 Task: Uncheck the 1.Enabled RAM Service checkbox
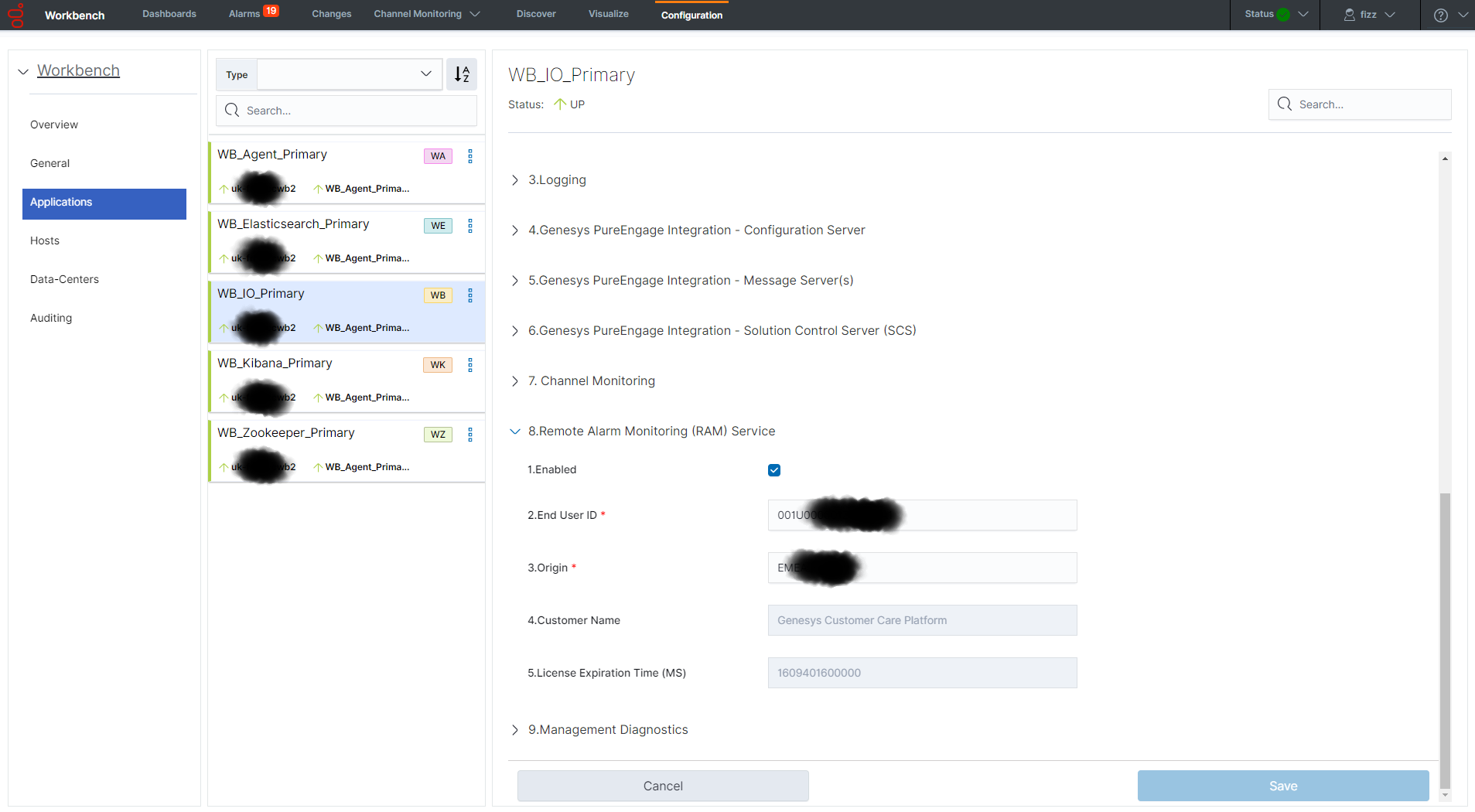pos(774,470)
